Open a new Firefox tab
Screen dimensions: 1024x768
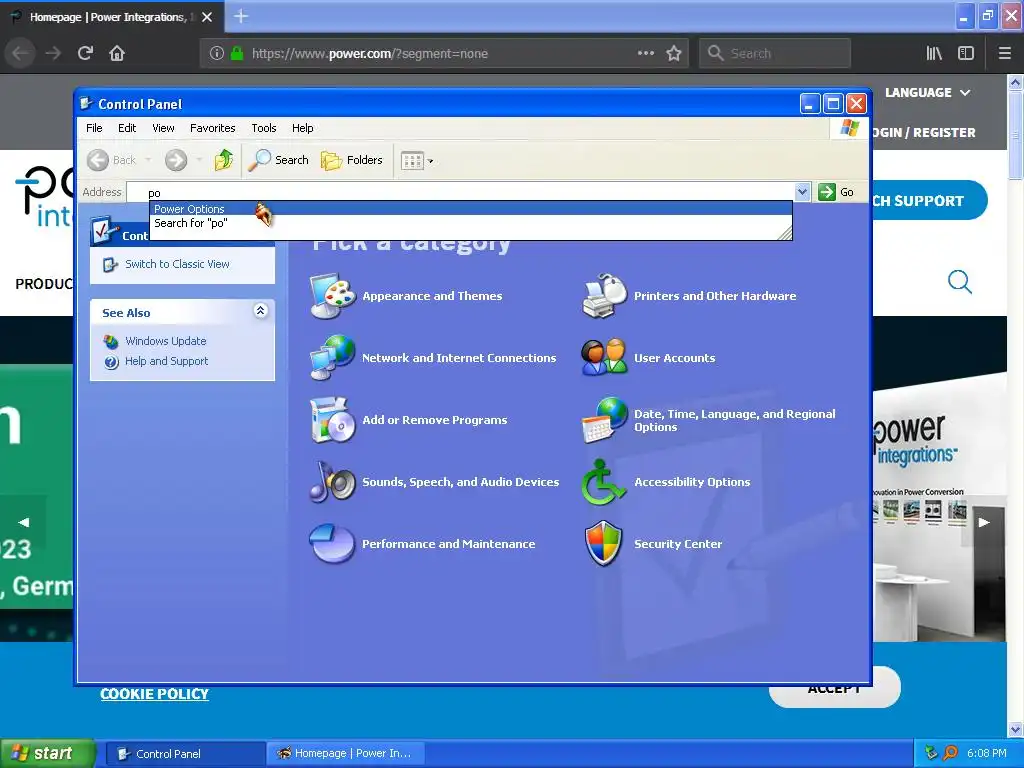point(240,16)
